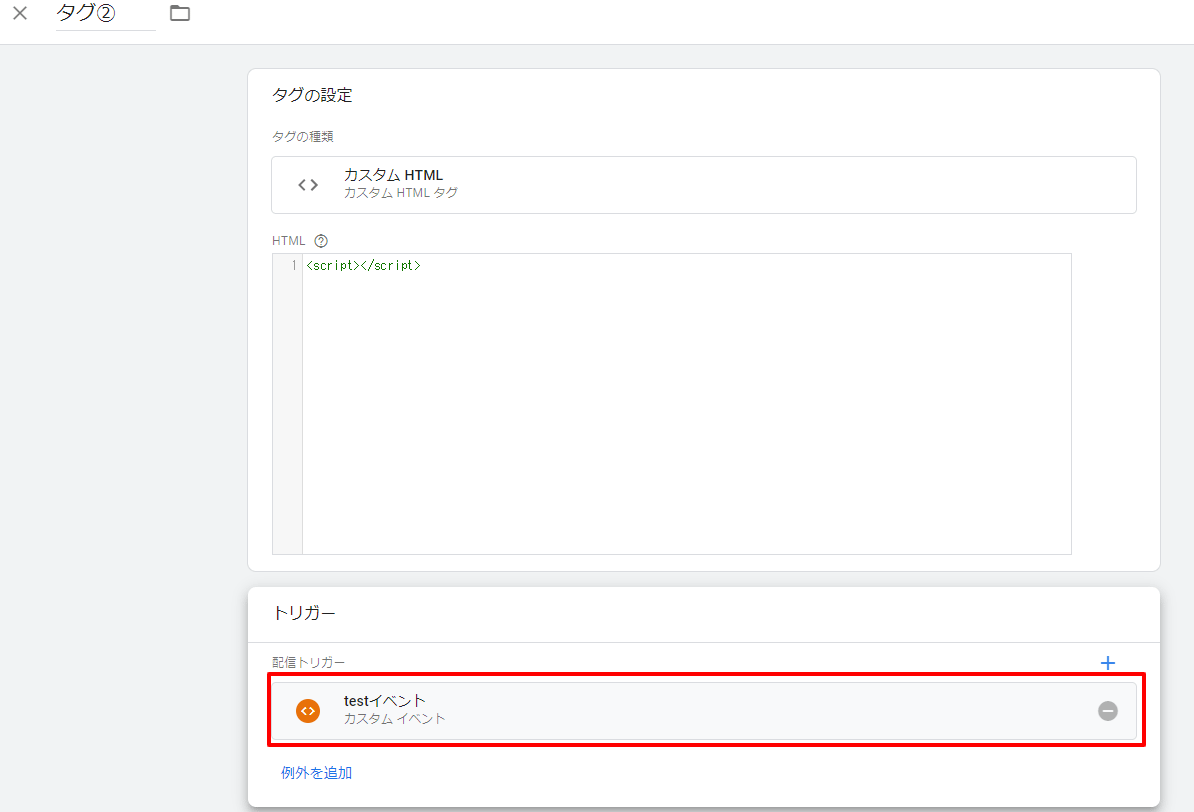Open the help icon next to HTML

tap(321, 241)
